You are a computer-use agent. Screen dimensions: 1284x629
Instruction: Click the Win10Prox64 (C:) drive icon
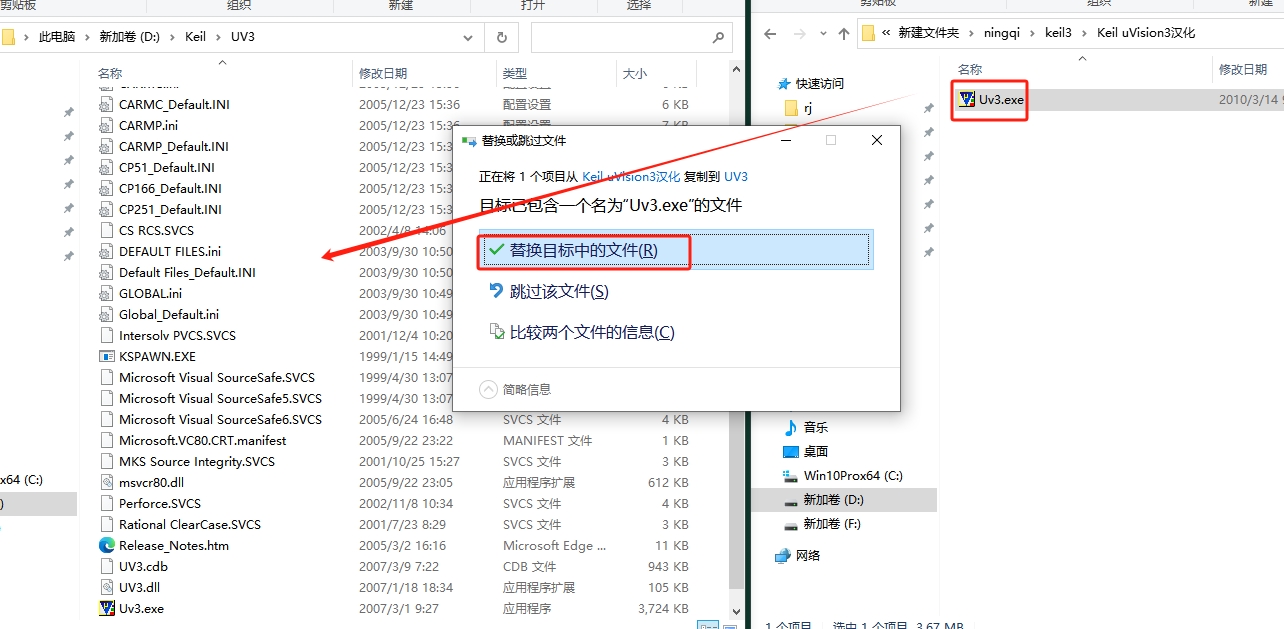[x=791, y=476]
